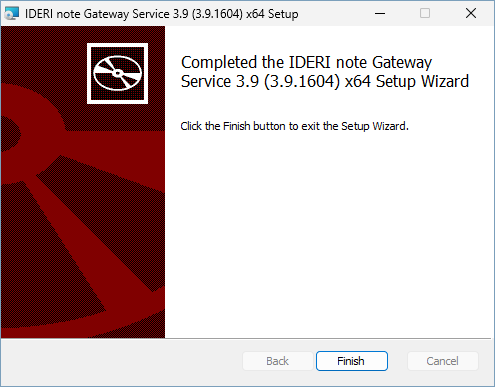Select the greyed-out Back button
Screen dimensions: 495x387
278,361
